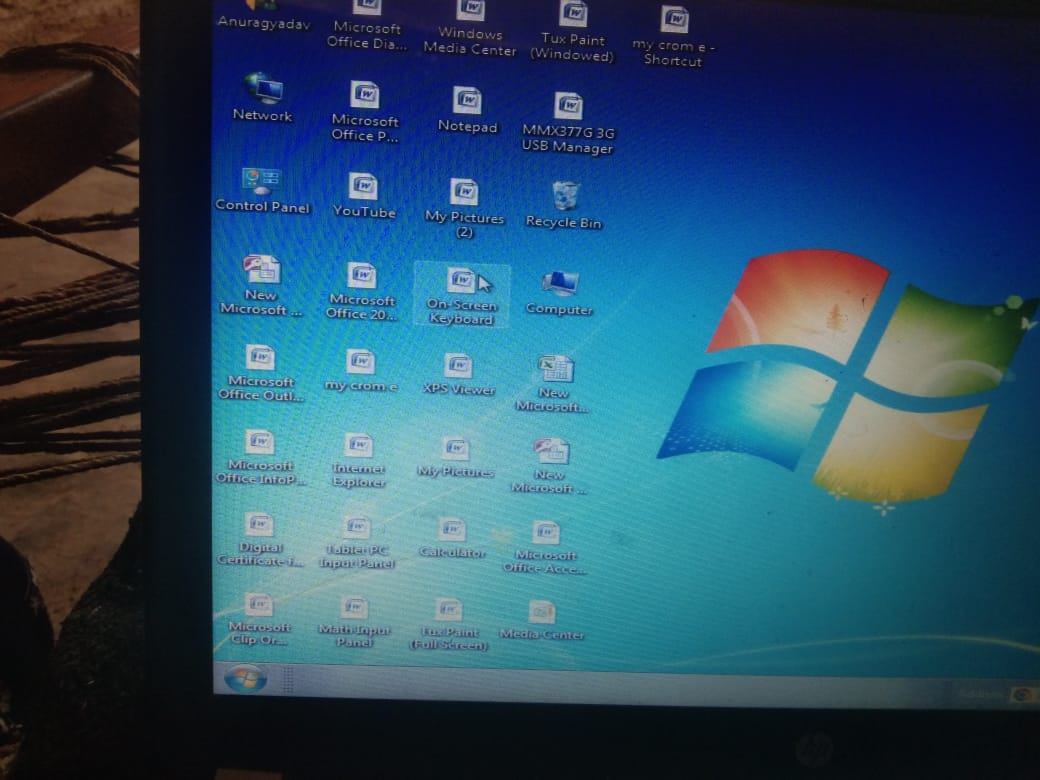
Task: Select the XPS Viewer shortcut
Action: (x=459, y=375)
